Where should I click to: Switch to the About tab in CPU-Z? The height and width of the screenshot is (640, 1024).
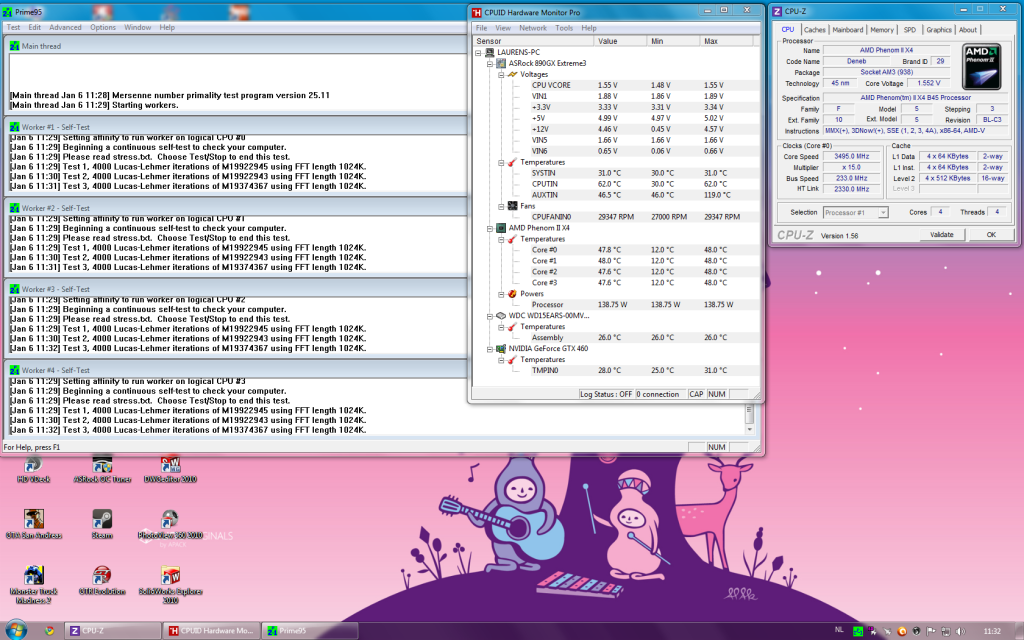click(x=968, y=30)
